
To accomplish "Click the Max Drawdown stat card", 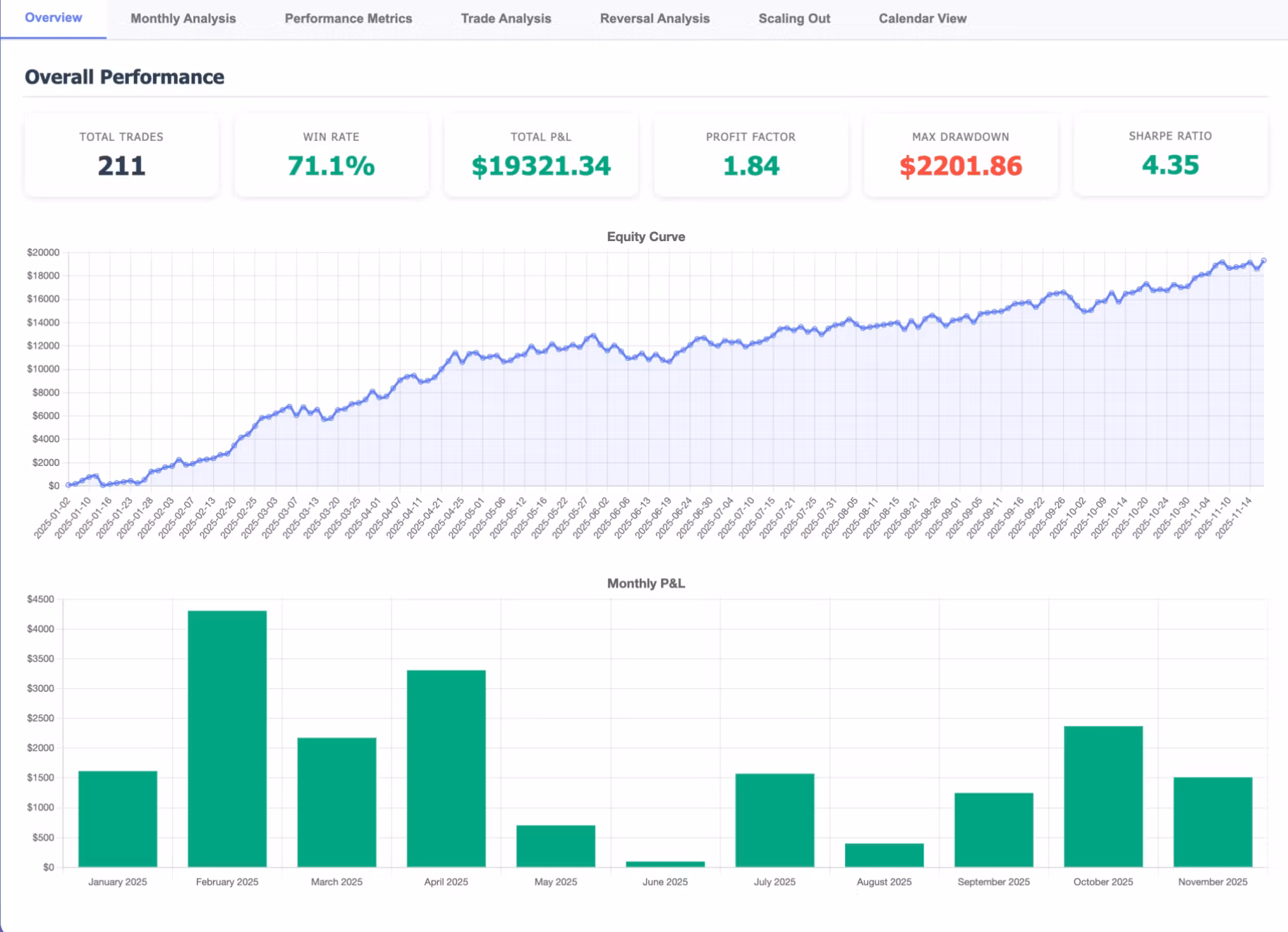I will coord(960,154).
